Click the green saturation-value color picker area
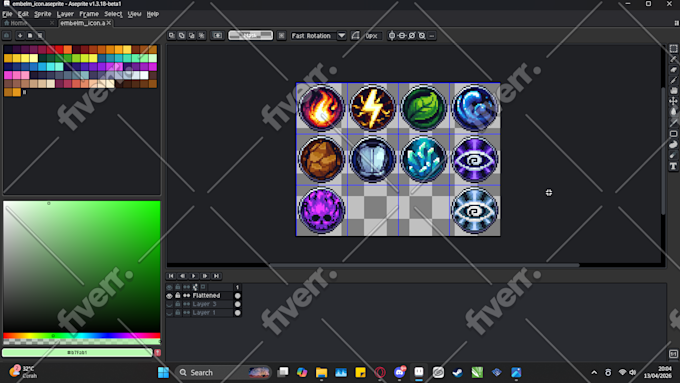 pyautogui.click(x=82, y=266)
